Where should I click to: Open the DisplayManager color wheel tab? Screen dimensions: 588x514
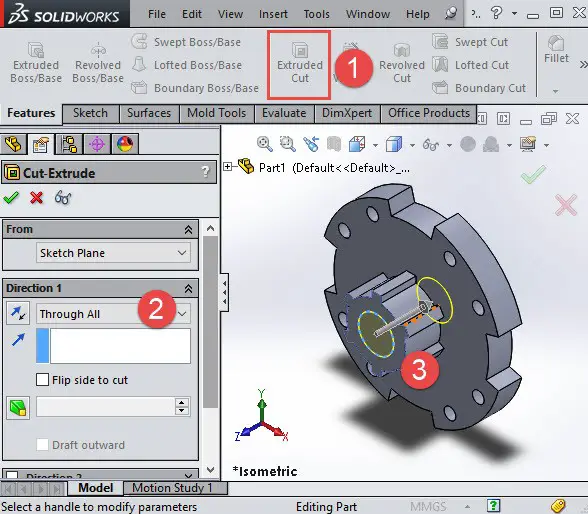(x=124, y=144)
